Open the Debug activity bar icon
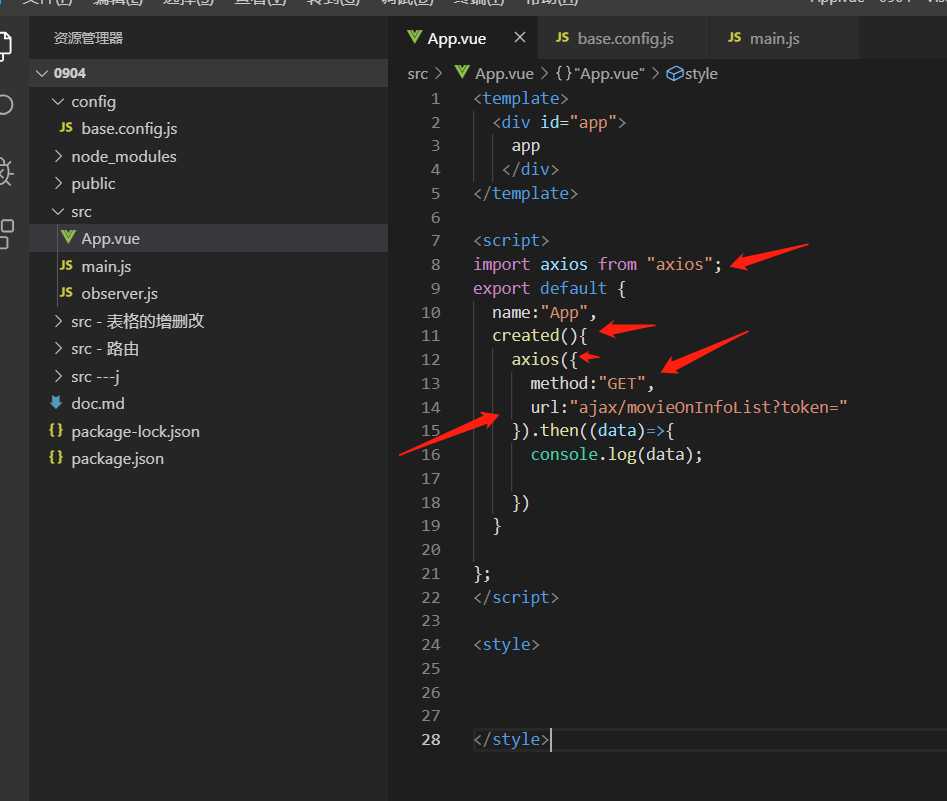Image resolution: width=947 pixels, height=801 pixels. click(x=5, y=172)
